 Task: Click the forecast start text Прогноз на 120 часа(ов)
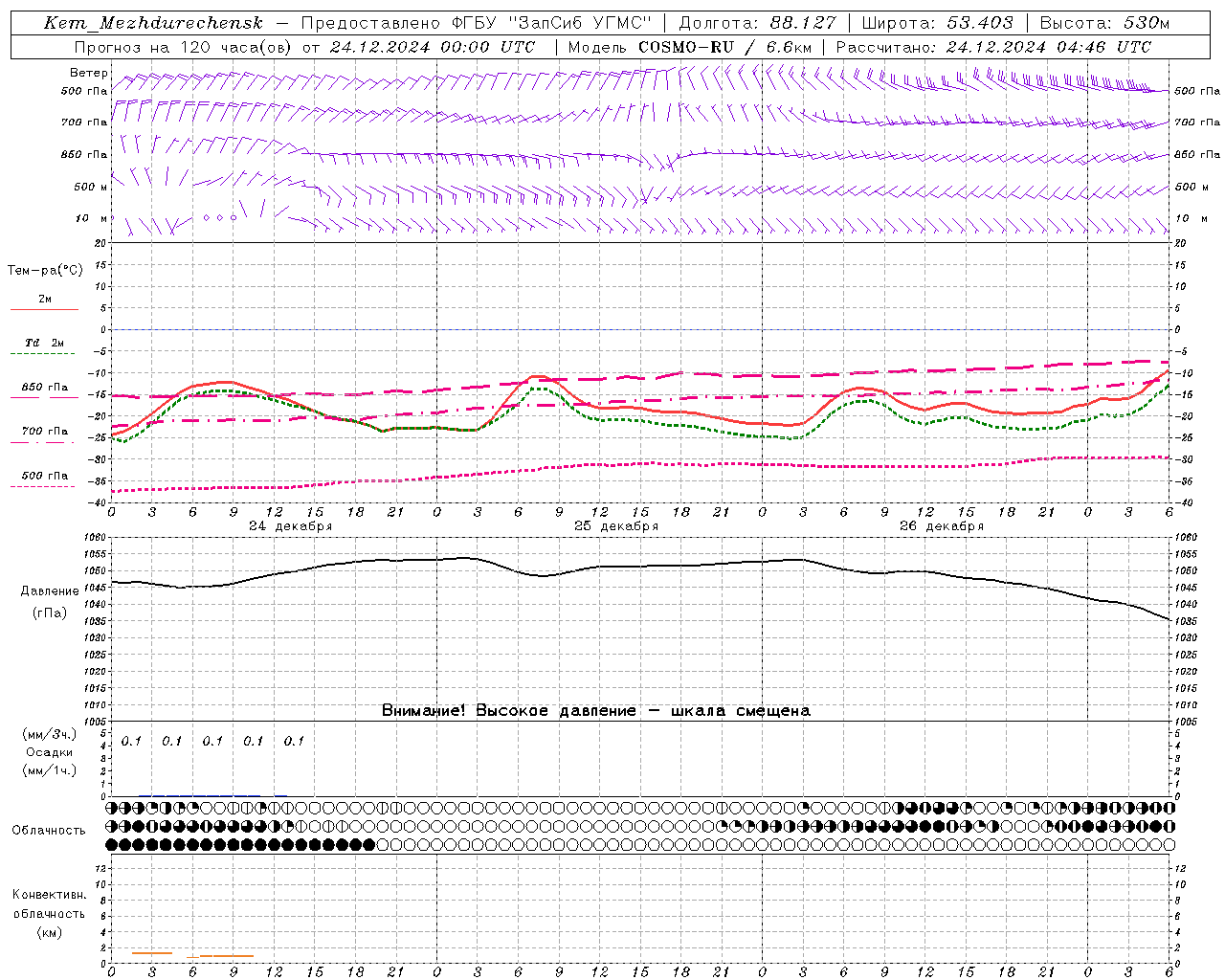(x=183, y=46)
